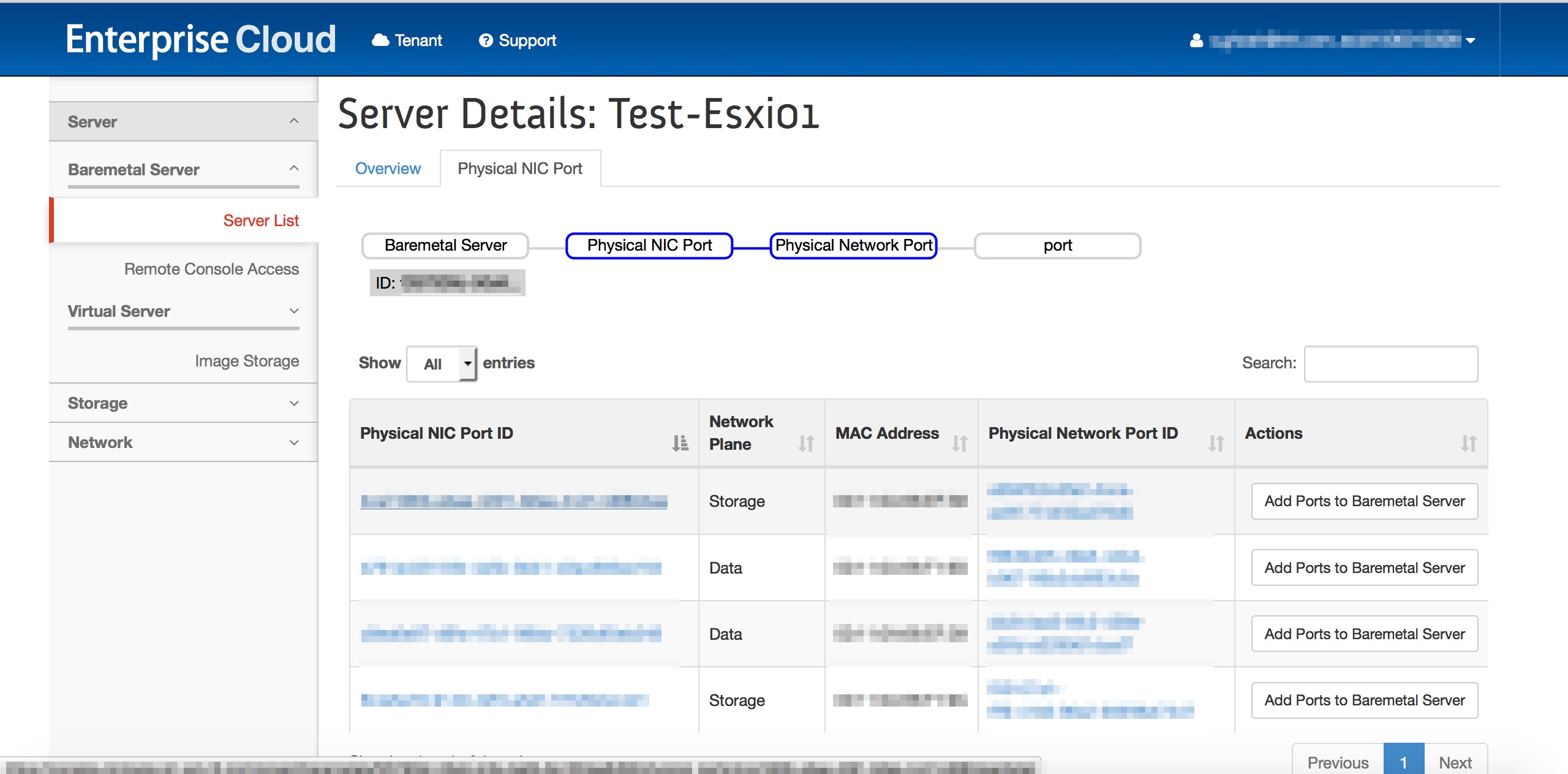Sort by Physical NIC Port ID column icon

[680, 442]
